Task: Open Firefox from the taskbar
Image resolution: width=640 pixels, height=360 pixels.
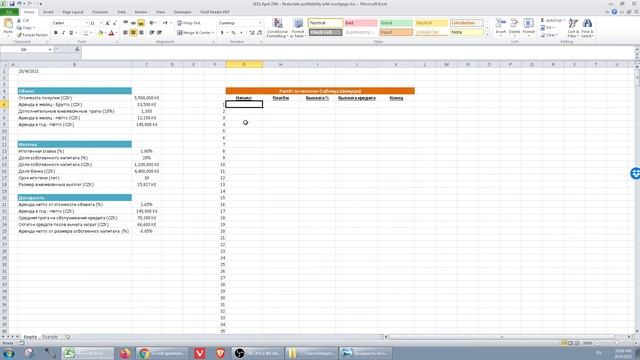Action: 125,353
